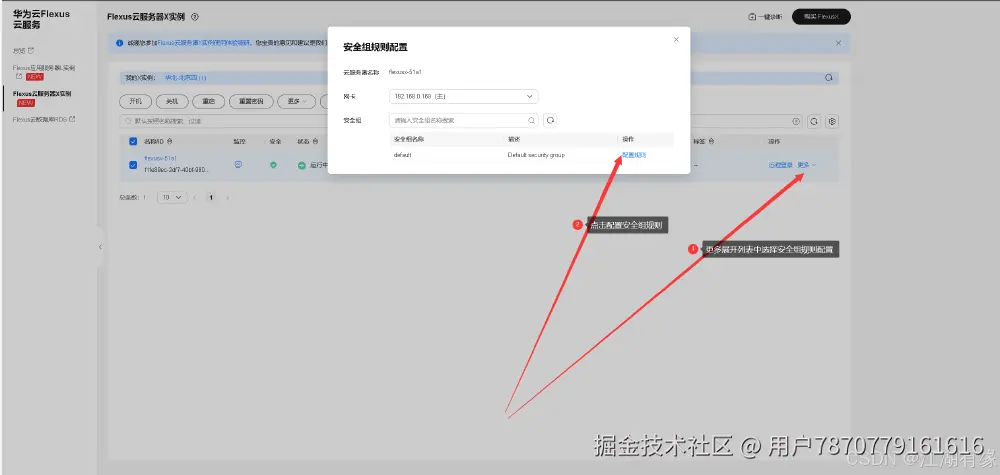
Task: Close the 安全组规则配置 dialog
Action: pos(676,40)
